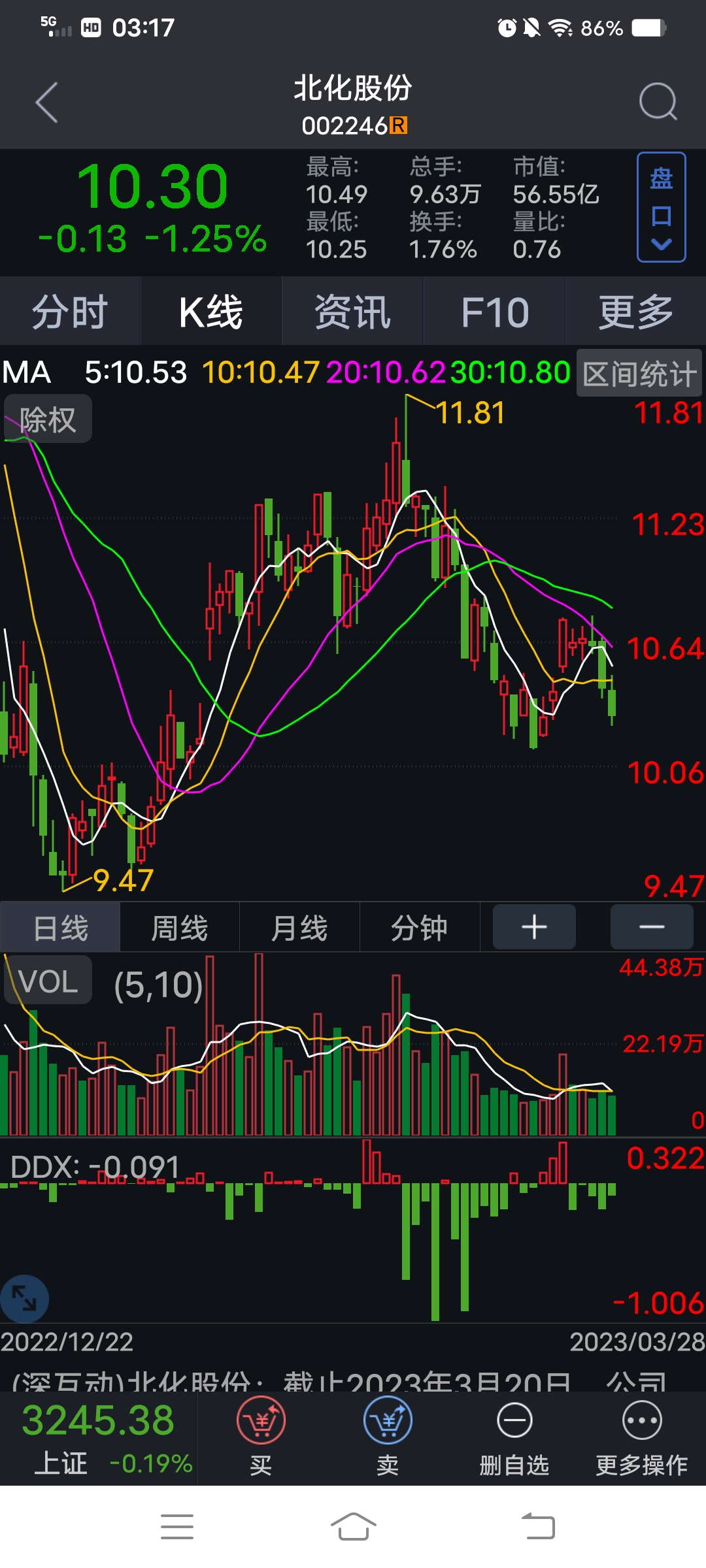Open the 分钟 minute period selector

pyautogui.click(x=420, y=928)
